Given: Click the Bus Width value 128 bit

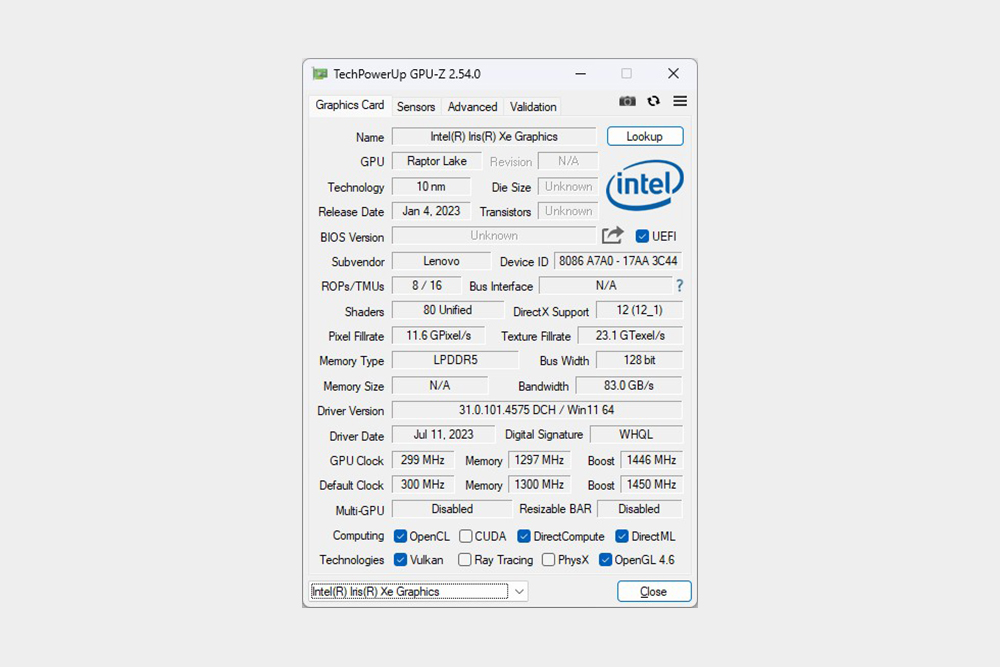Looking at the screenshot, I should [x=639, y=360].
